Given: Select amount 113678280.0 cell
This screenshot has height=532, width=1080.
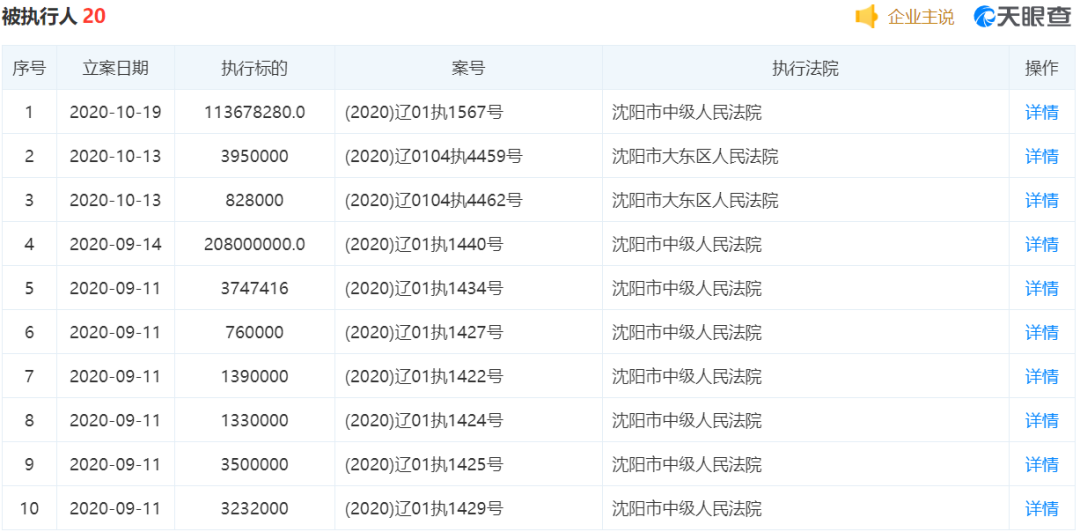Looking at the screenshot, I should pos(254,112).
